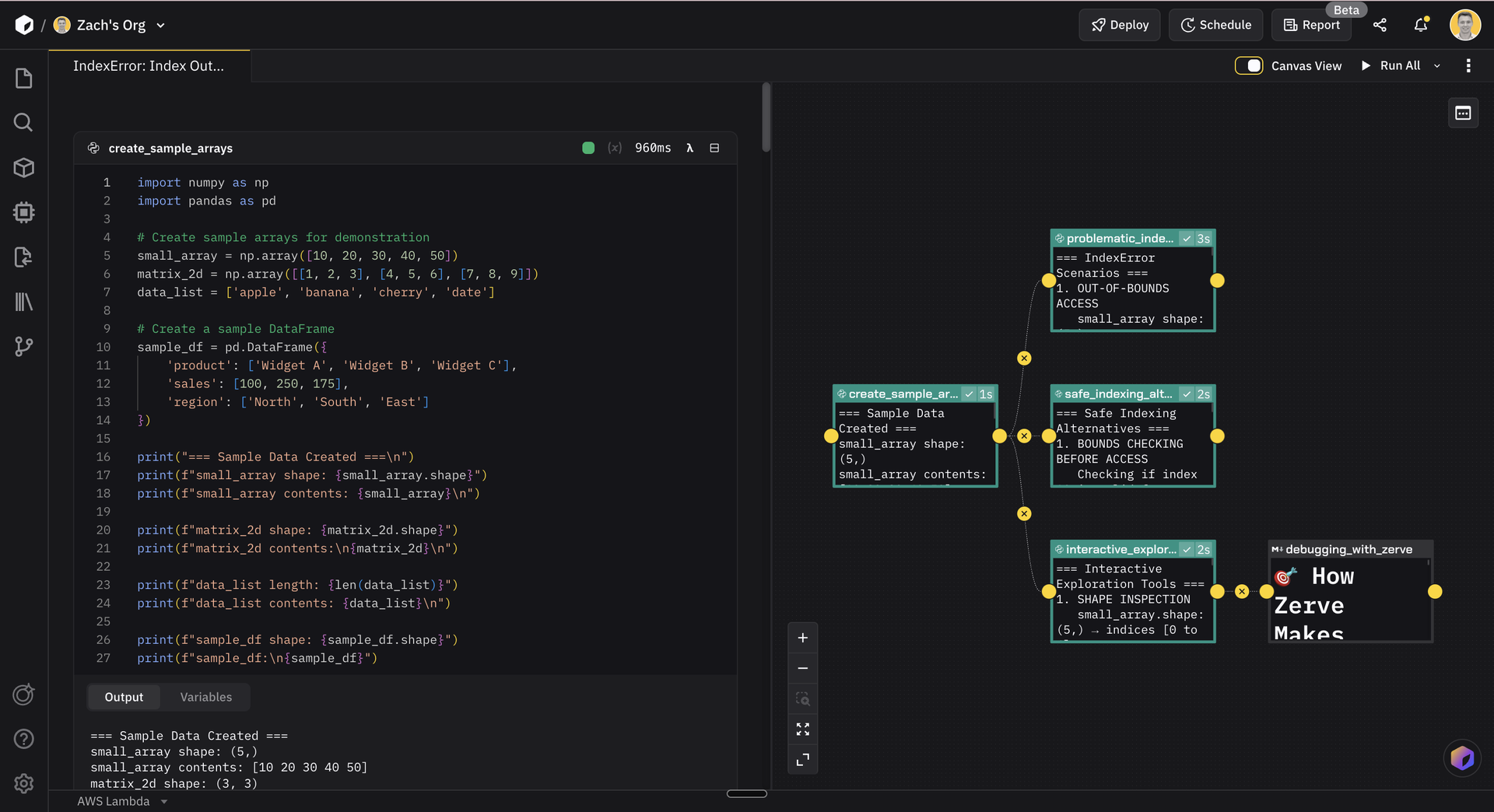Viewport: 1494px width, 812px height.
Task: Click the lambda icon on create_sample_arrays block
Action: point(690,148)
